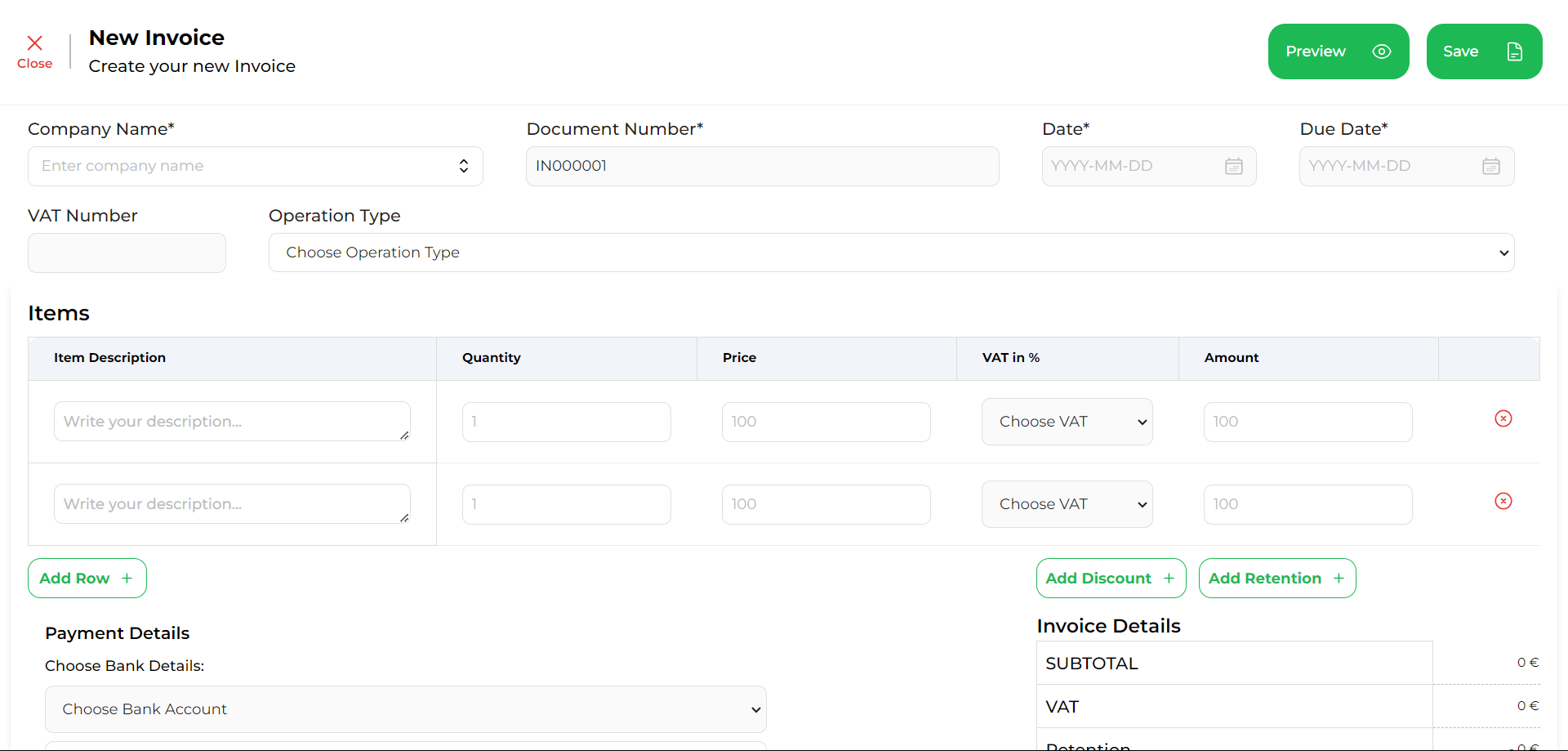Open the Company Name combo box
This screenshot has height=751, width=1568.
256,166
